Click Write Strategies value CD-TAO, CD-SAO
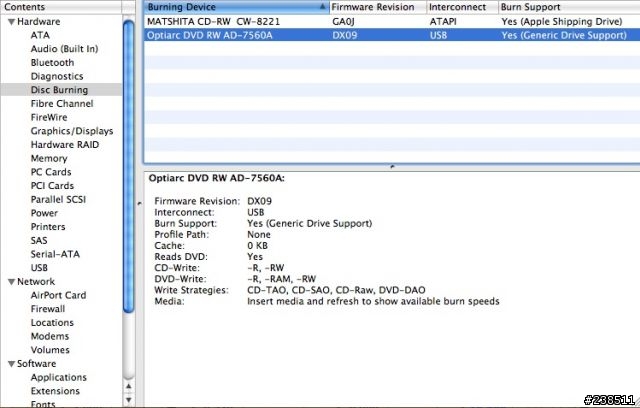Screen dimensions: 640x408 point(336,290)
